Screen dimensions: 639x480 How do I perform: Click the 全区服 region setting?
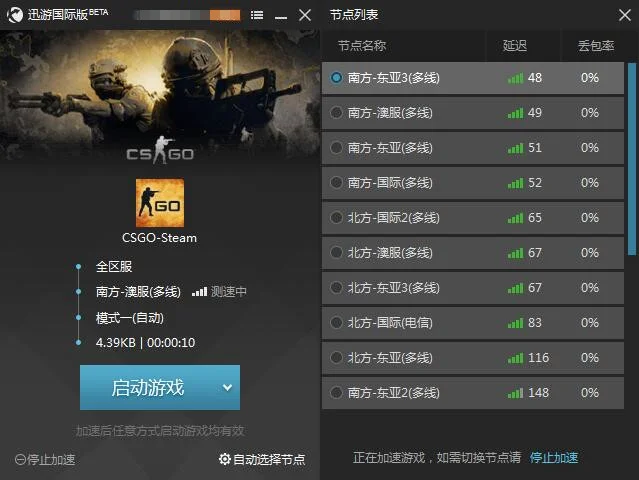point(114,266)
